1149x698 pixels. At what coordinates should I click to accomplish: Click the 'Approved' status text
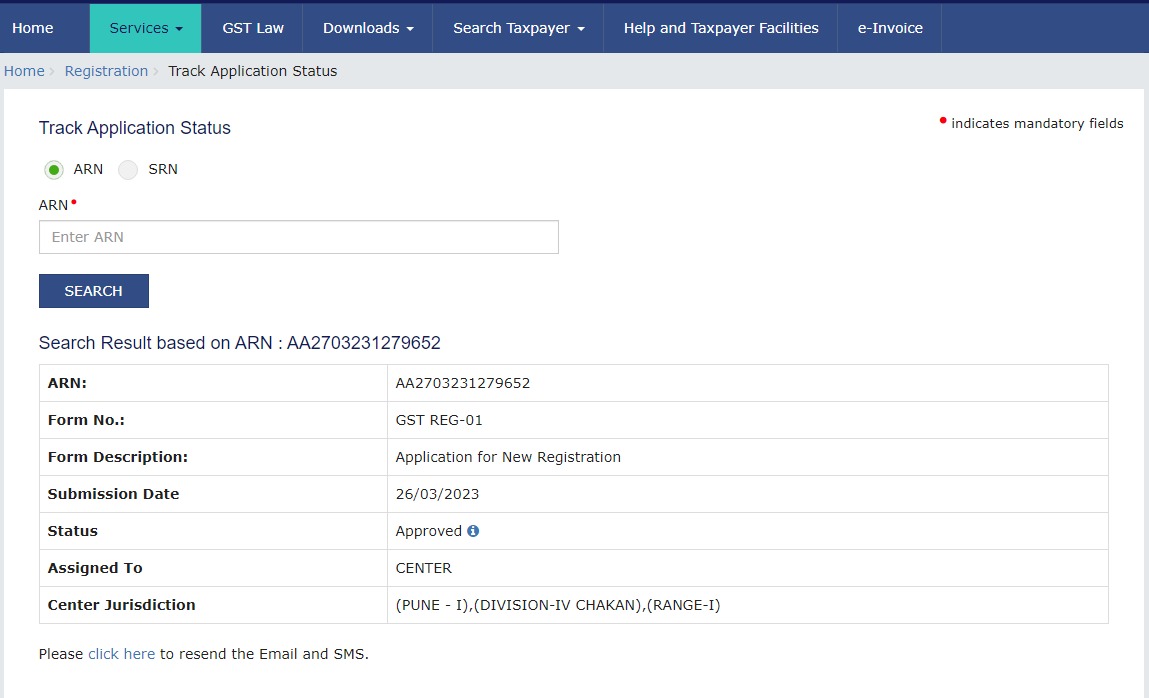429,531
